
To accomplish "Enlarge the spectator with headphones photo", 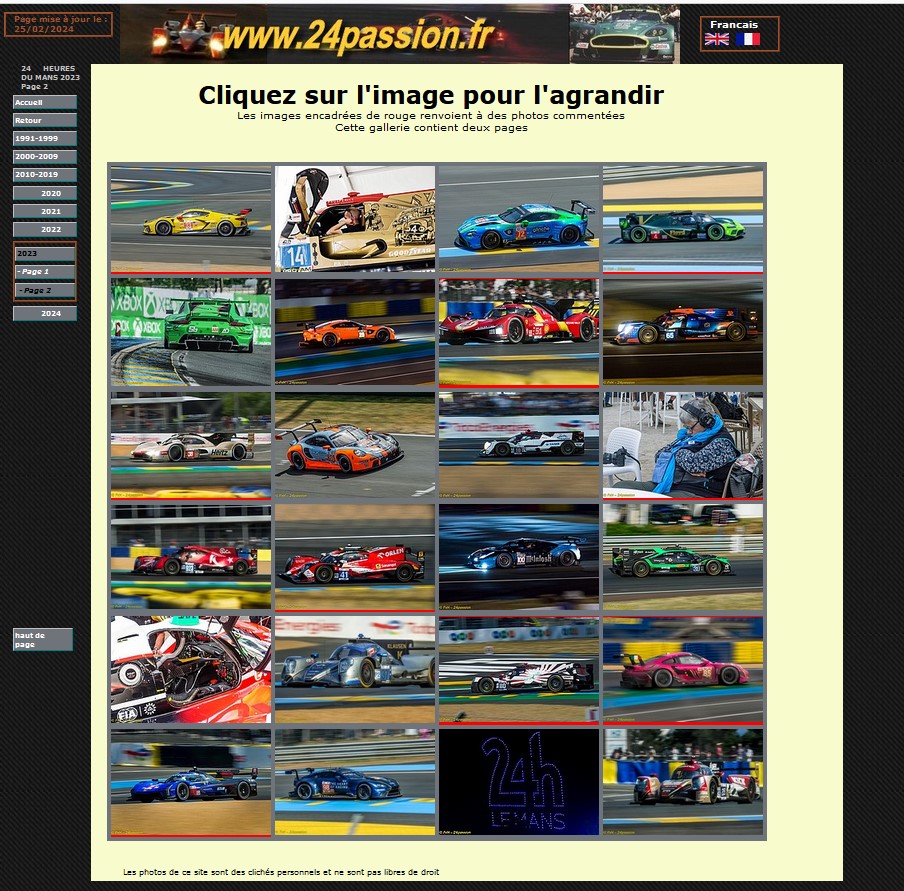I will click(683, 445).
